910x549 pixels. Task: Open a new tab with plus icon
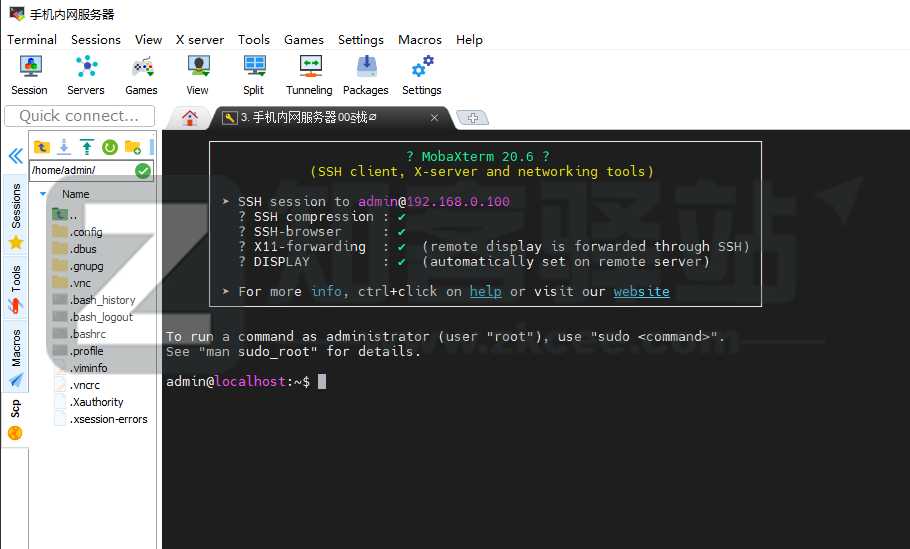[x=473, y=118]
